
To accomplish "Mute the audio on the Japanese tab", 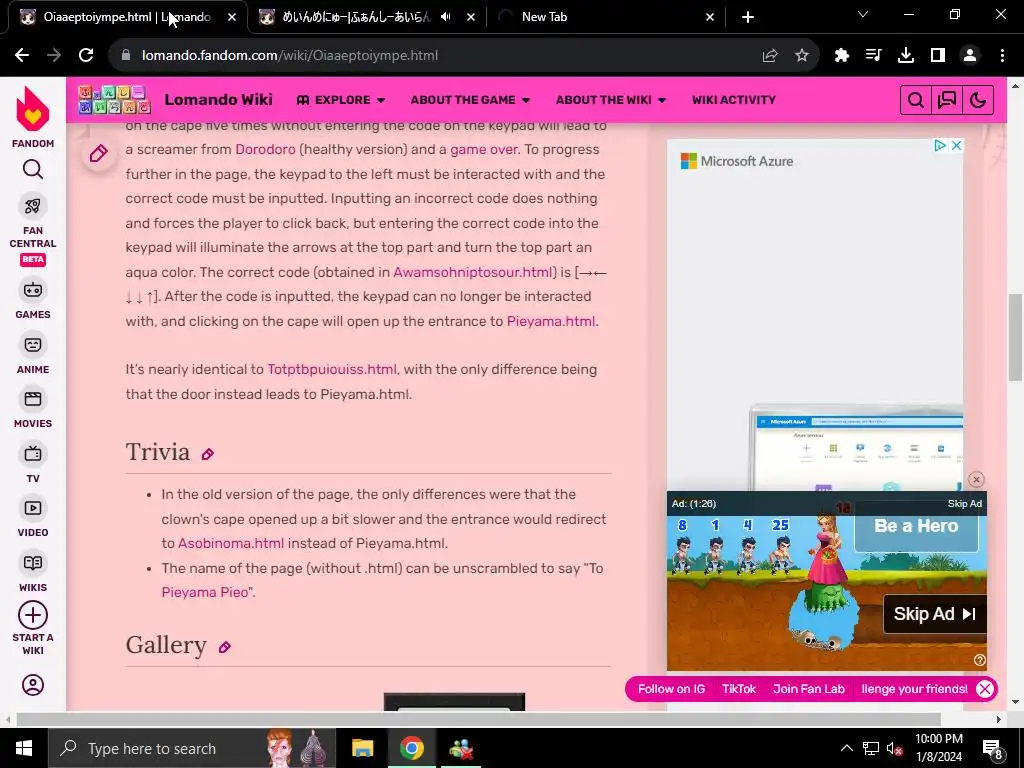I will click(445, 17).
